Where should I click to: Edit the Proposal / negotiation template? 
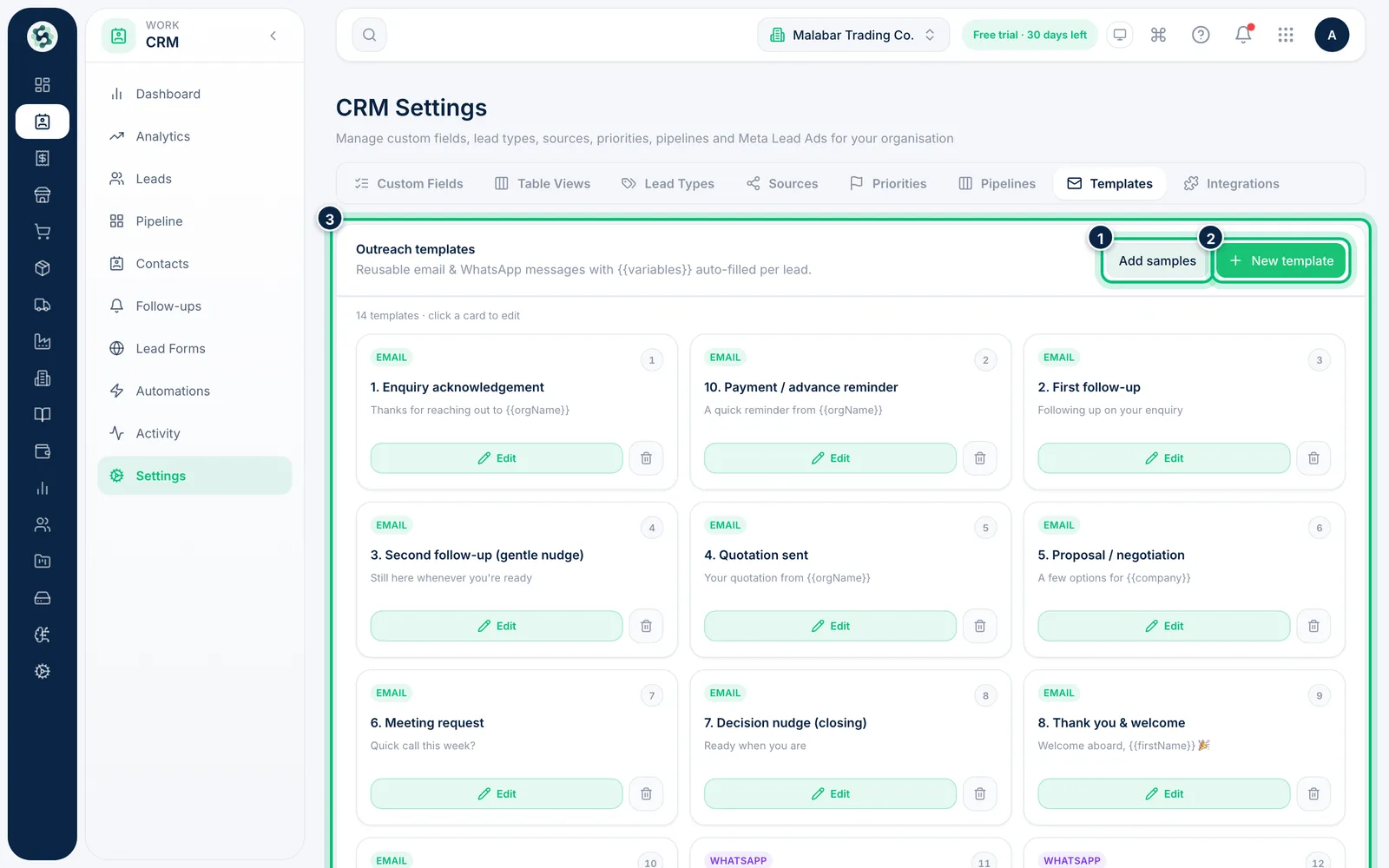point(1164,626)
